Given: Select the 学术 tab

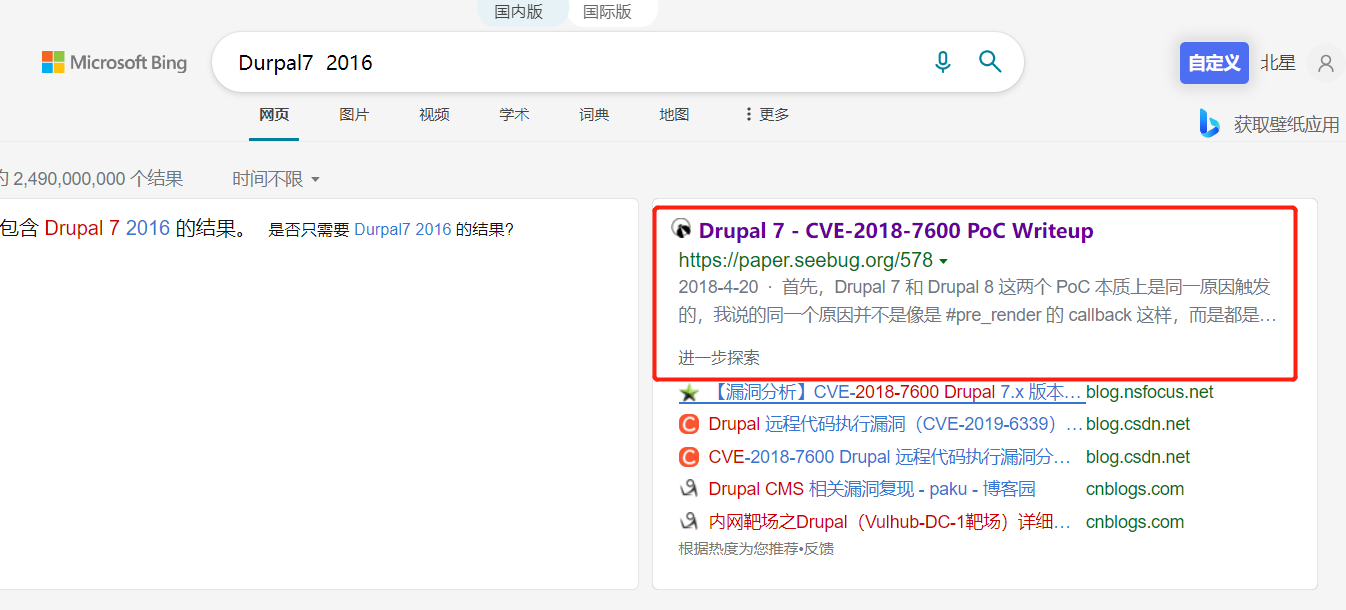Looking at the screenshot, I should pos(514,115).
